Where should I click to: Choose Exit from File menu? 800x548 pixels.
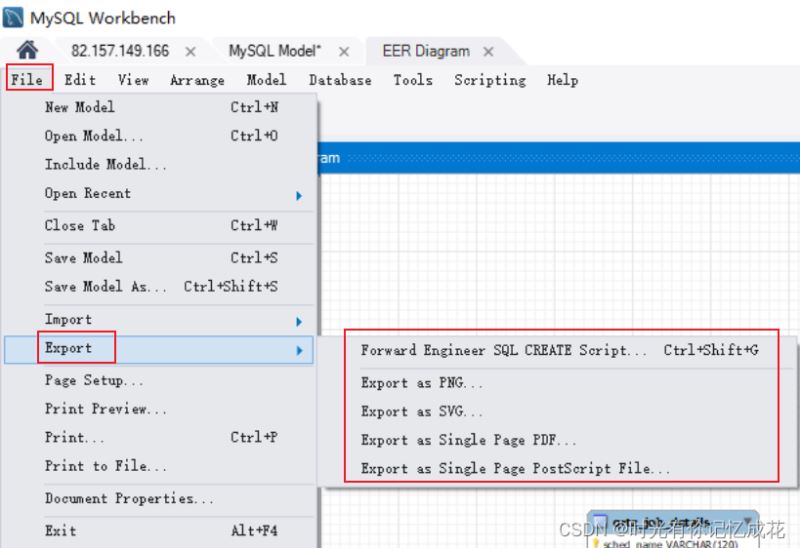(x=159, y=531)
